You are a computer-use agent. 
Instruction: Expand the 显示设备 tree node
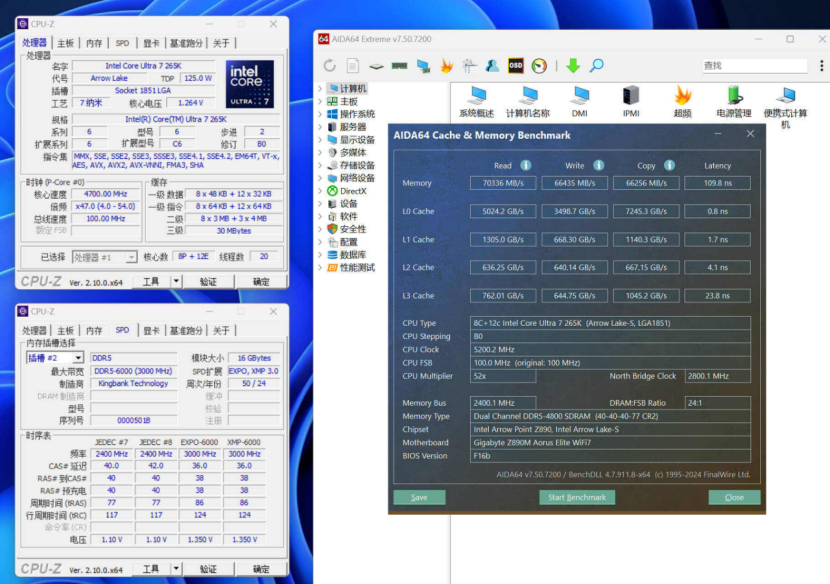(320, 140)
